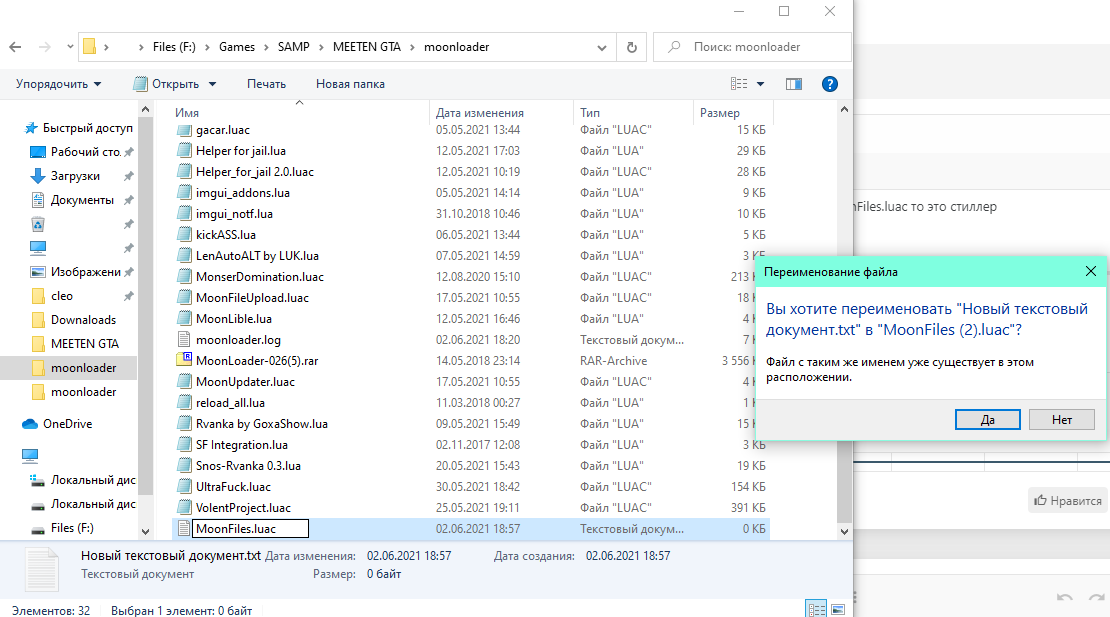Select the reload_all.lua file
This screenshot has width=1110, height=617.
pos(230,403)
